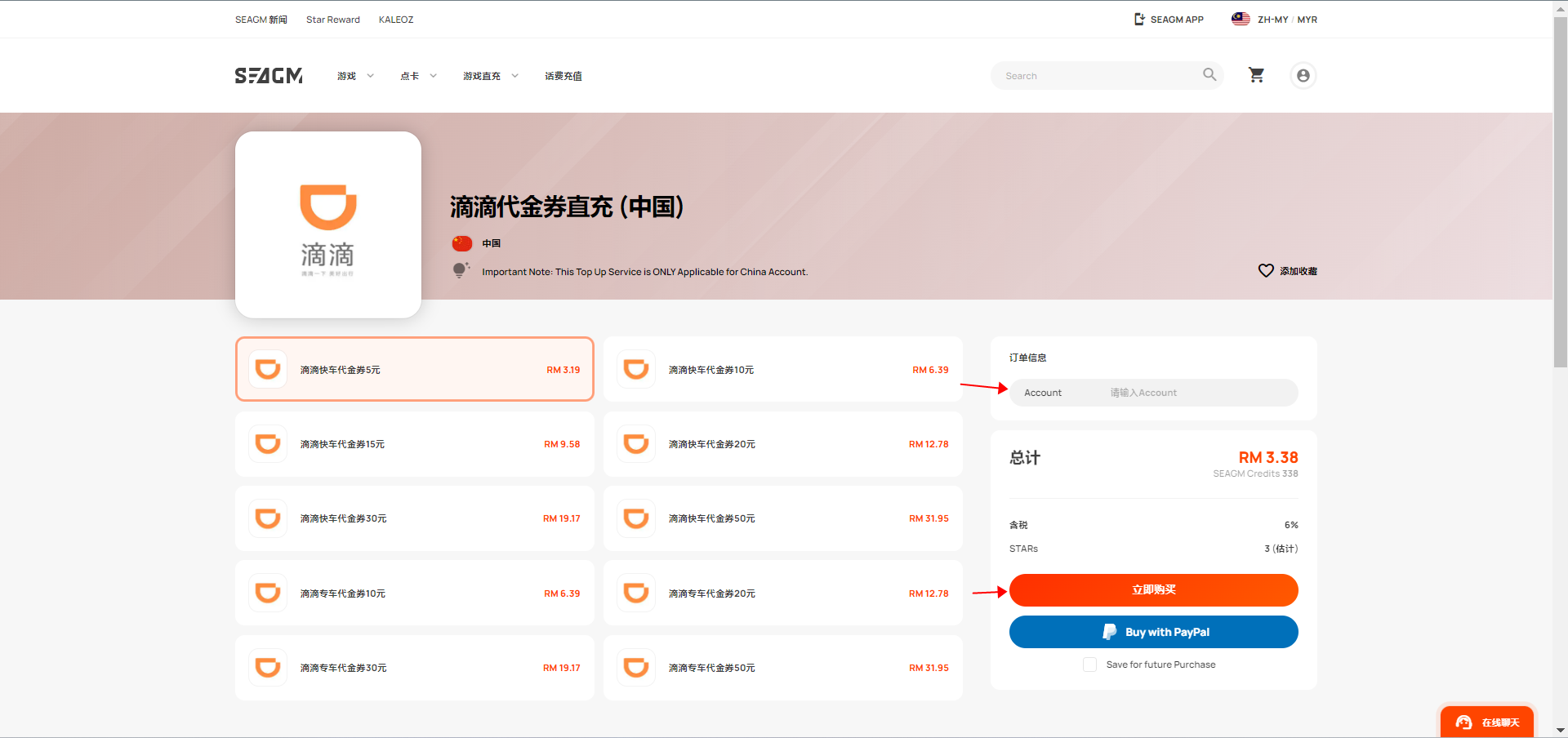Select the 滴滴快车代金券5元 option
Screen dimensions: 1568x738
click(x=415, y=369)
